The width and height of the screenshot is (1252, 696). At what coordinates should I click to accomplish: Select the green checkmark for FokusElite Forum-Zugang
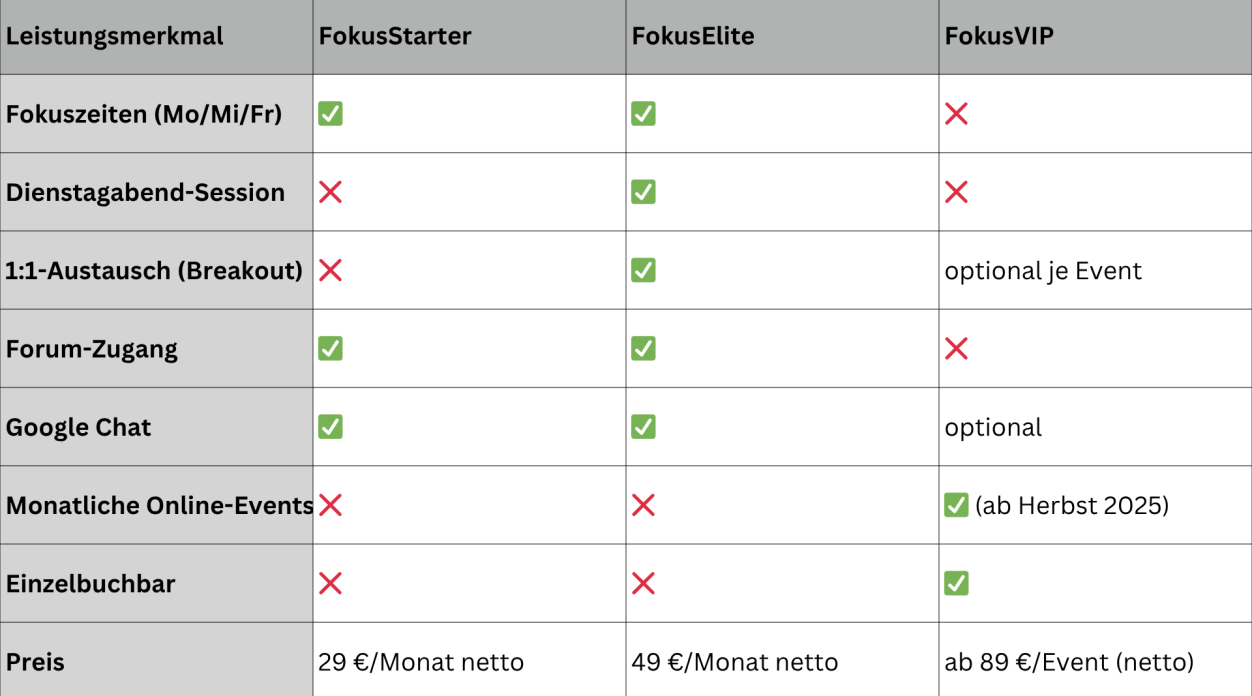[643, 348]
